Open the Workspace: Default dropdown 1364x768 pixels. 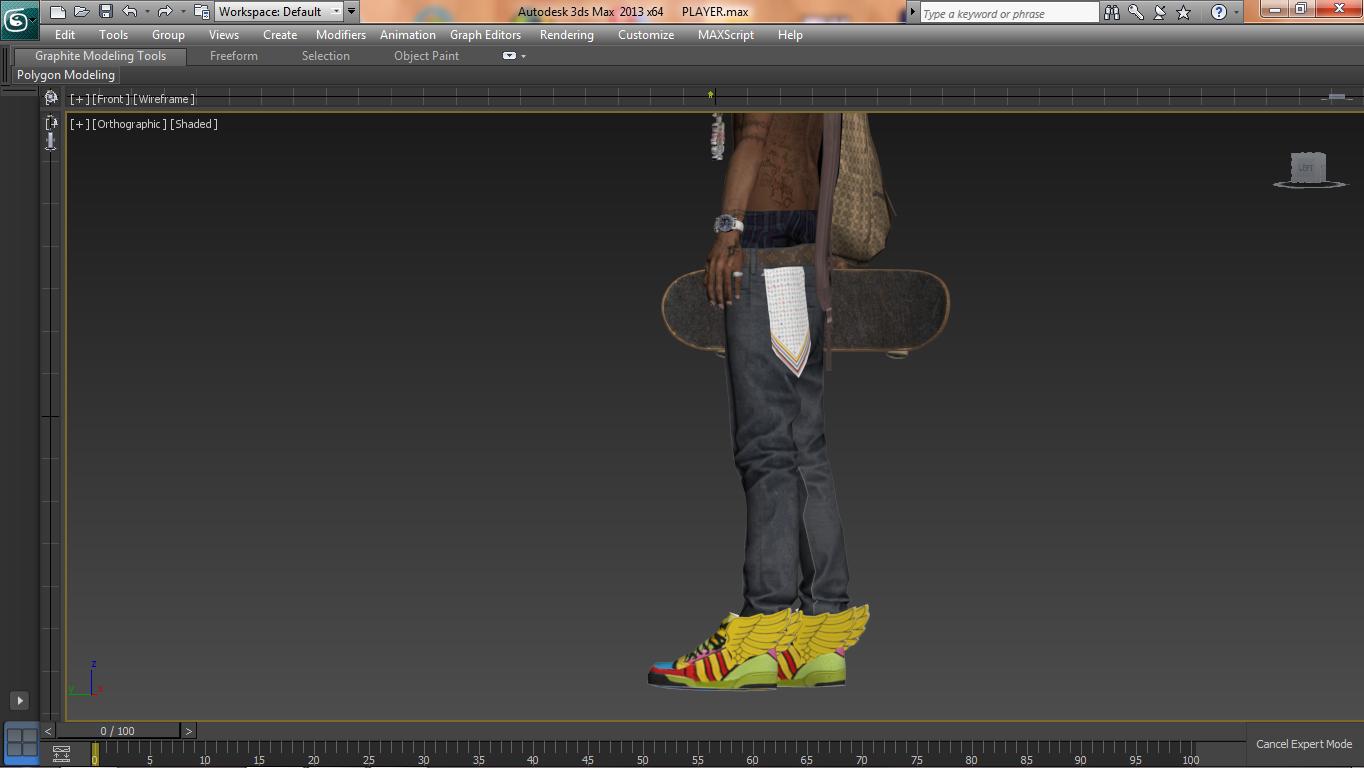point(279,12)
